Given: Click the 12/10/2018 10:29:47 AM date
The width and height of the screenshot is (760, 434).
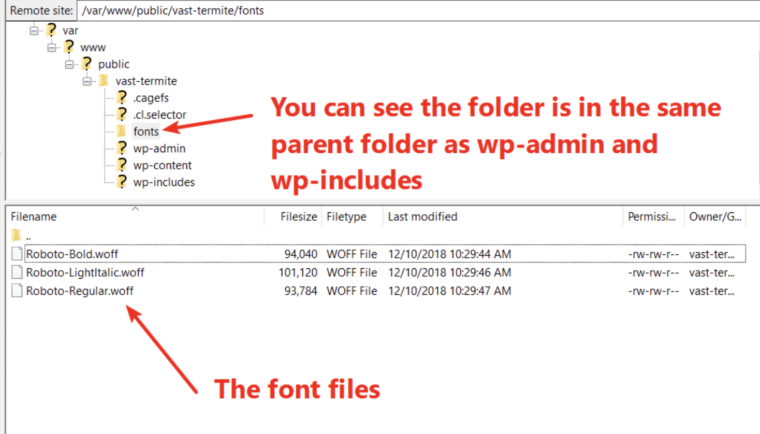Looking at the screenshot, I should (x=450, y=291).
